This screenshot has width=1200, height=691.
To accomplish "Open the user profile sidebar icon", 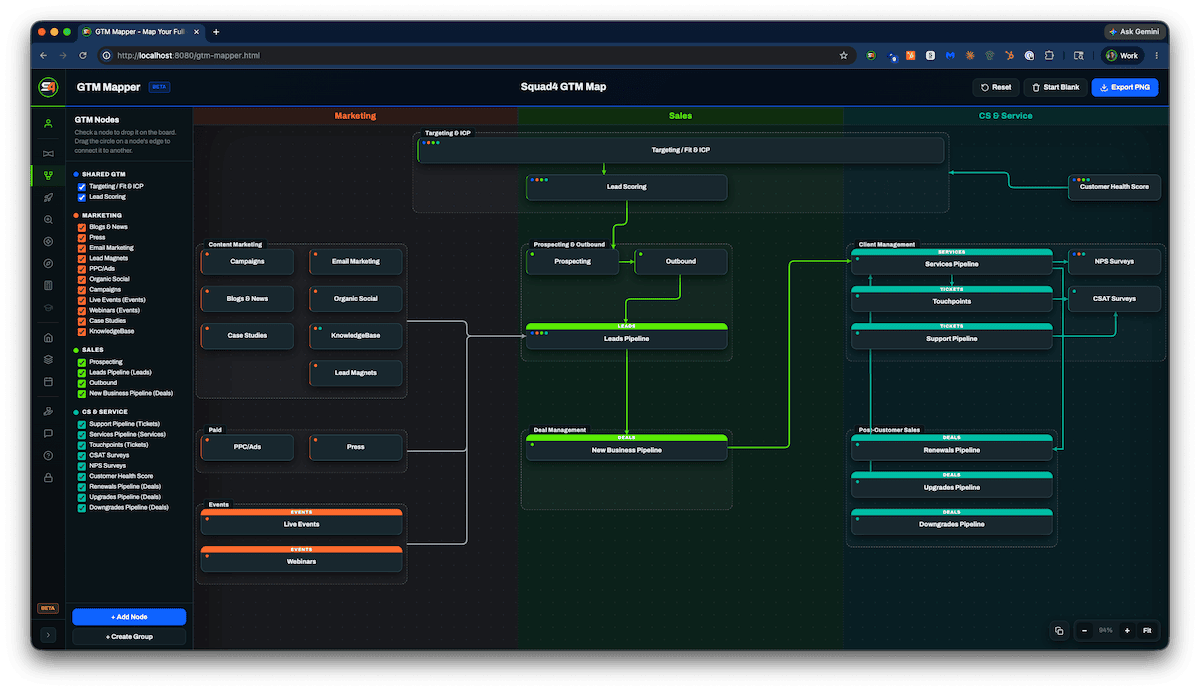I will (x=48, y=124).
